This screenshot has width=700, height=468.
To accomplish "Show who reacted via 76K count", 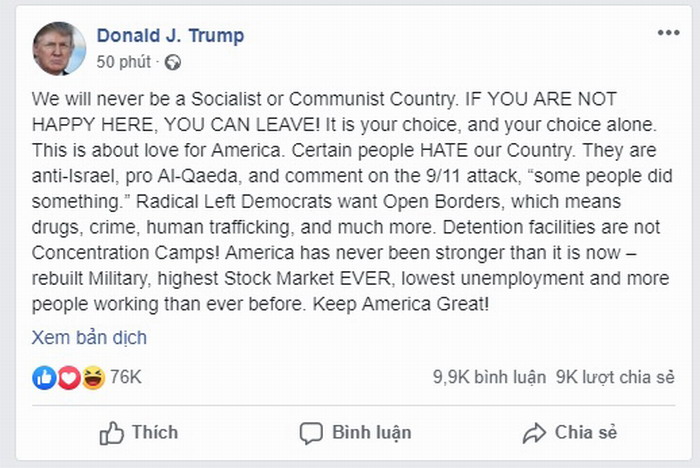I will click(x=126, y=377).
